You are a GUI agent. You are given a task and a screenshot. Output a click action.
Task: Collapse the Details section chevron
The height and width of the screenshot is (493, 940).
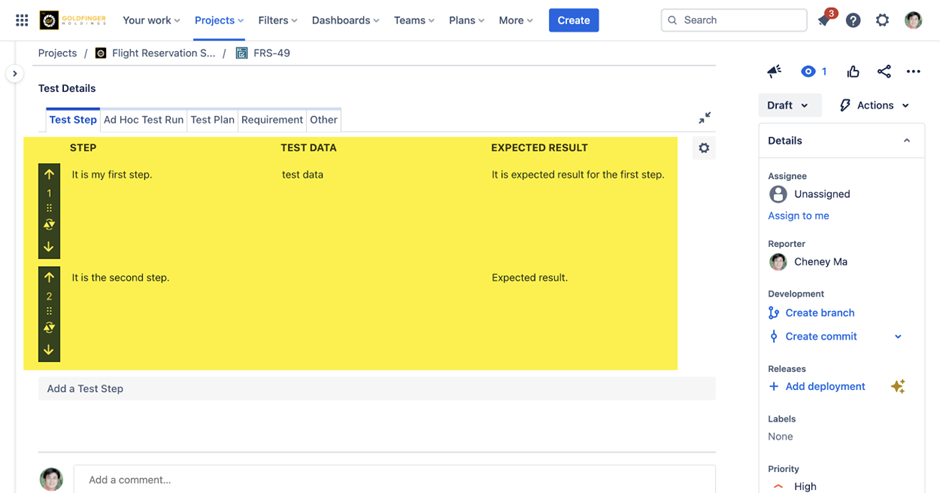click(x=907, y=141)
